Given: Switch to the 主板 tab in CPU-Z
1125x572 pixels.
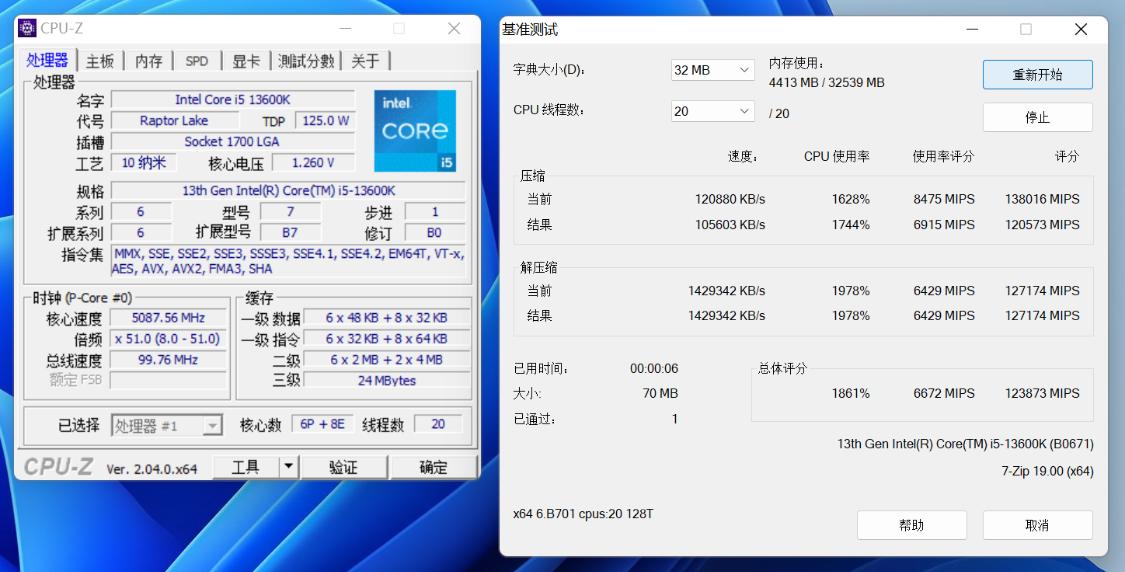Looking at the screenshot, I should (x=100, y=61).
